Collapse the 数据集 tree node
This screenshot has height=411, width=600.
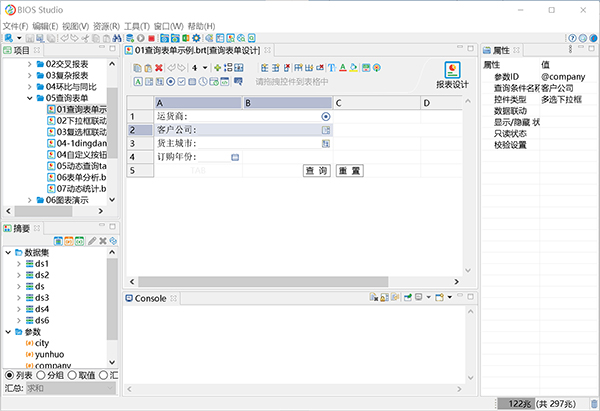[x=9, y=253]
